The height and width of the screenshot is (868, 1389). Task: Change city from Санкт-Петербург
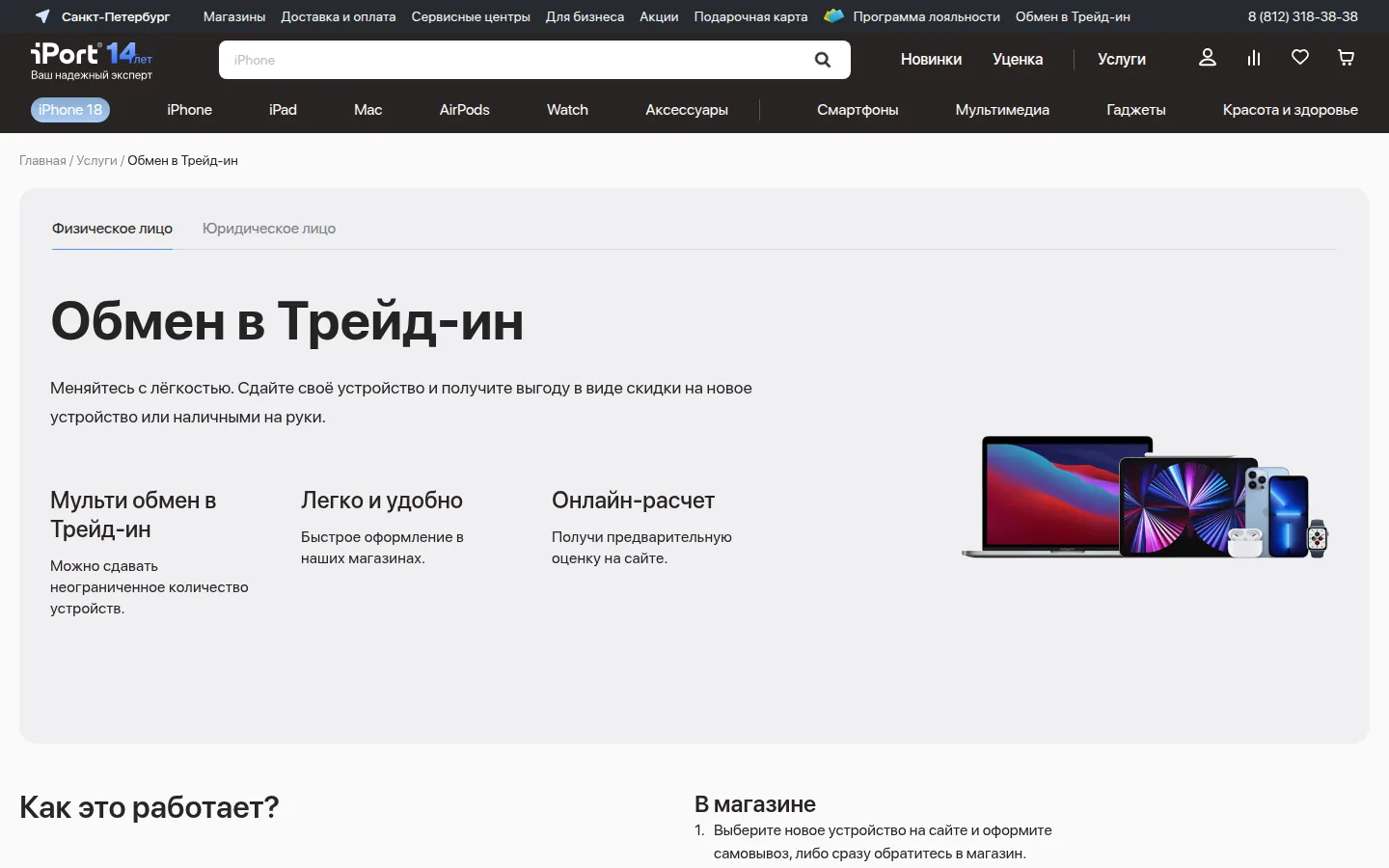click(116, 16)
